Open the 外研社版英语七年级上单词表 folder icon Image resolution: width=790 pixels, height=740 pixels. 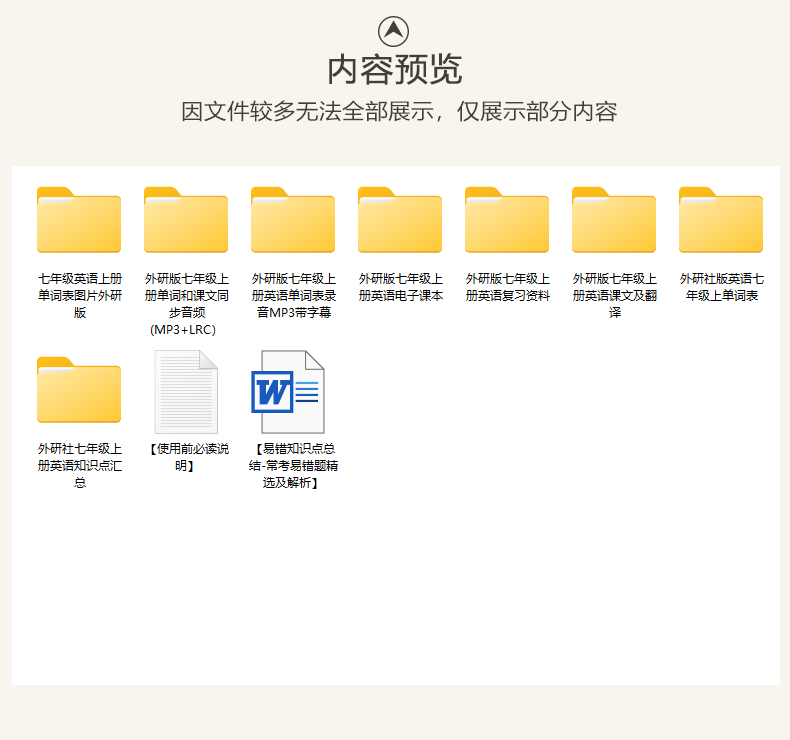721,220
